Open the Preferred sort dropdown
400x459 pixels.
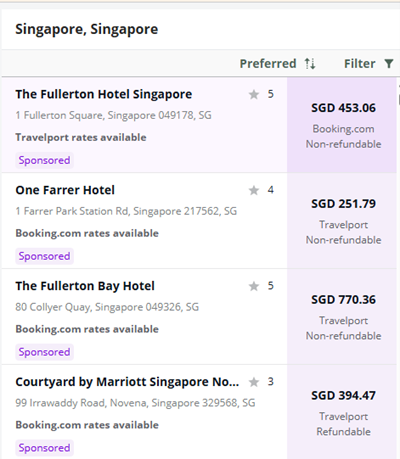coord(278,63)
